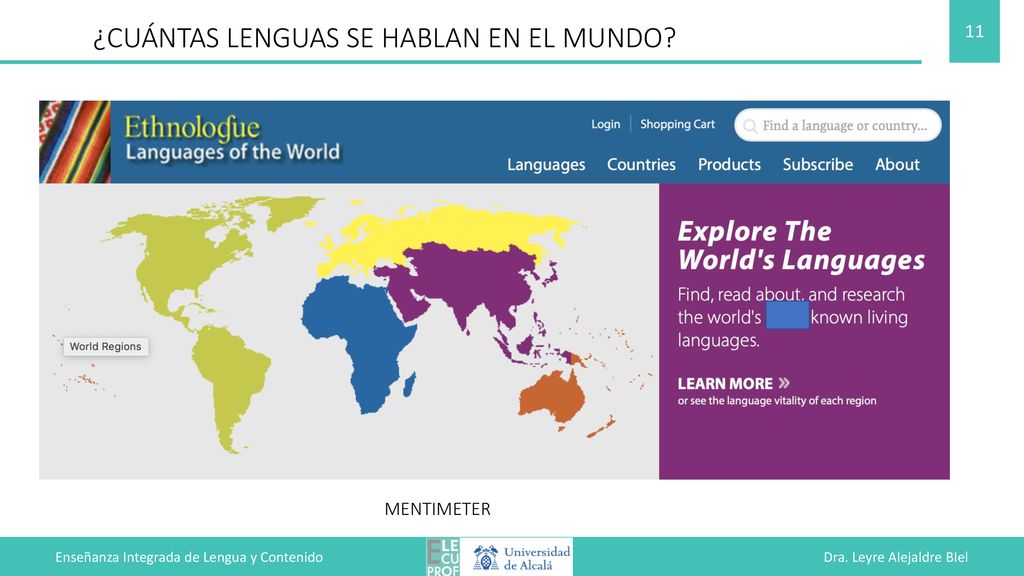The height and width of the screenshot is (576, 1024).
Task: Click the magnifier icon in the search box
Action: tap(750, 126)
